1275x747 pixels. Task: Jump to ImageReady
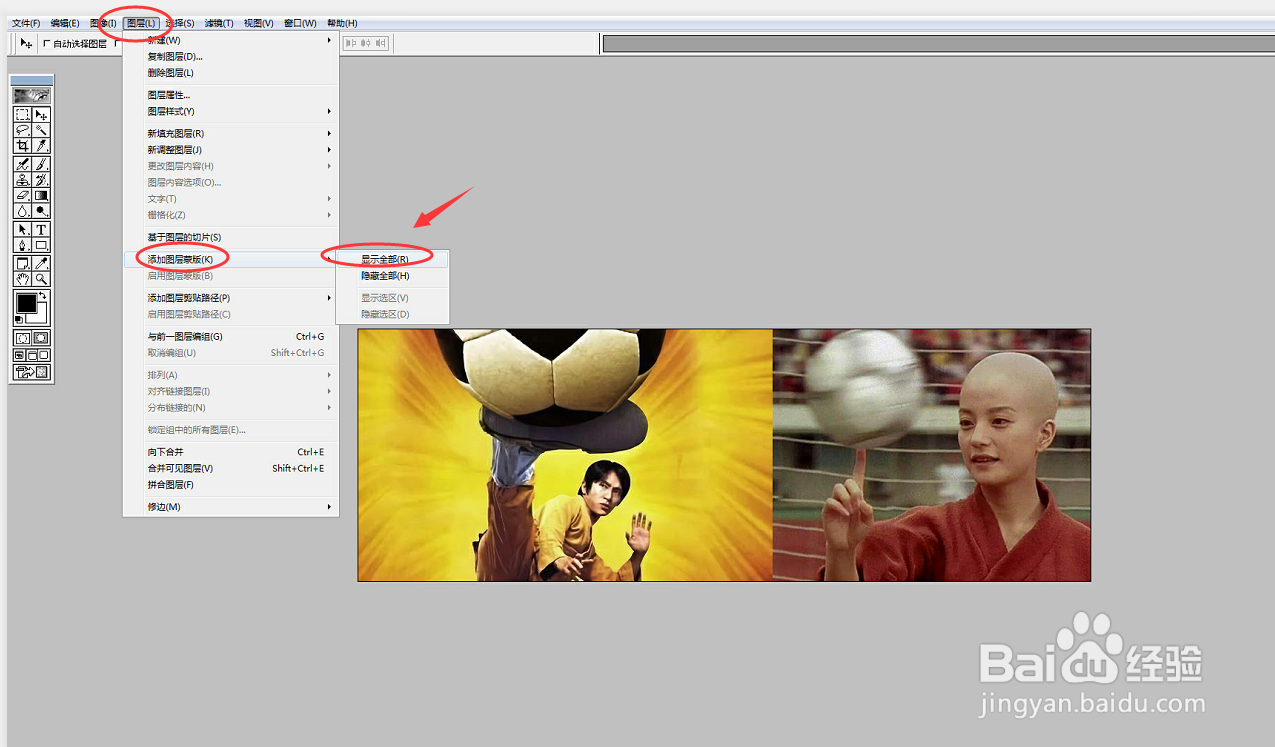tap(32, 371)
